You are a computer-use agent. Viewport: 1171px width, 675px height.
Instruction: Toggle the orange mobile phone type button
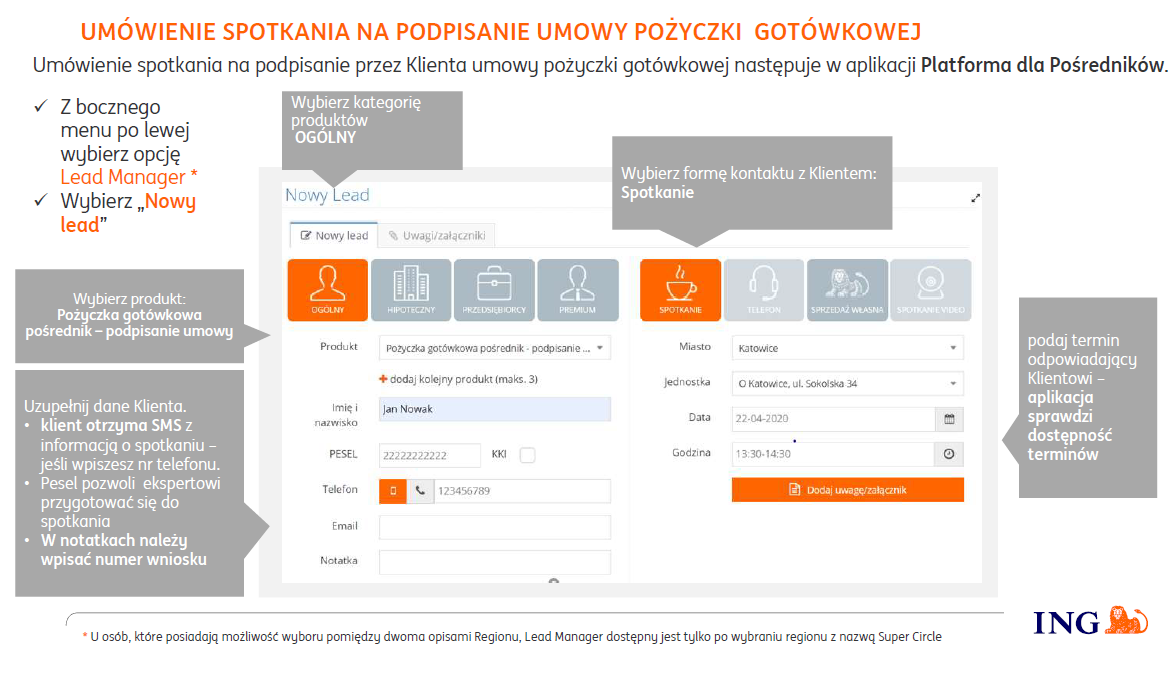(392, 491)
